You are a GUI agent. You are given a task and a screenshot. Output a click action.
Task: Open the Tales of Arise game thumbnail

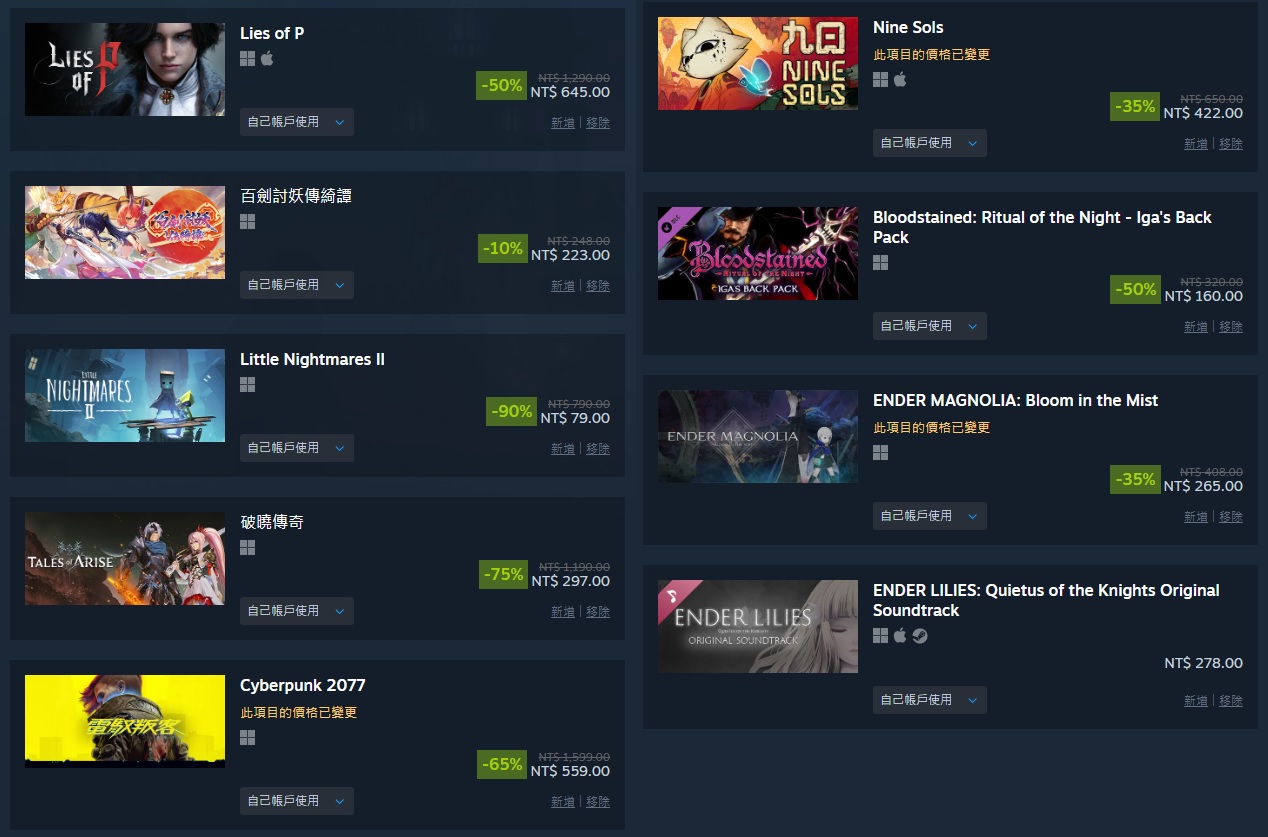[x=125, y=559]
